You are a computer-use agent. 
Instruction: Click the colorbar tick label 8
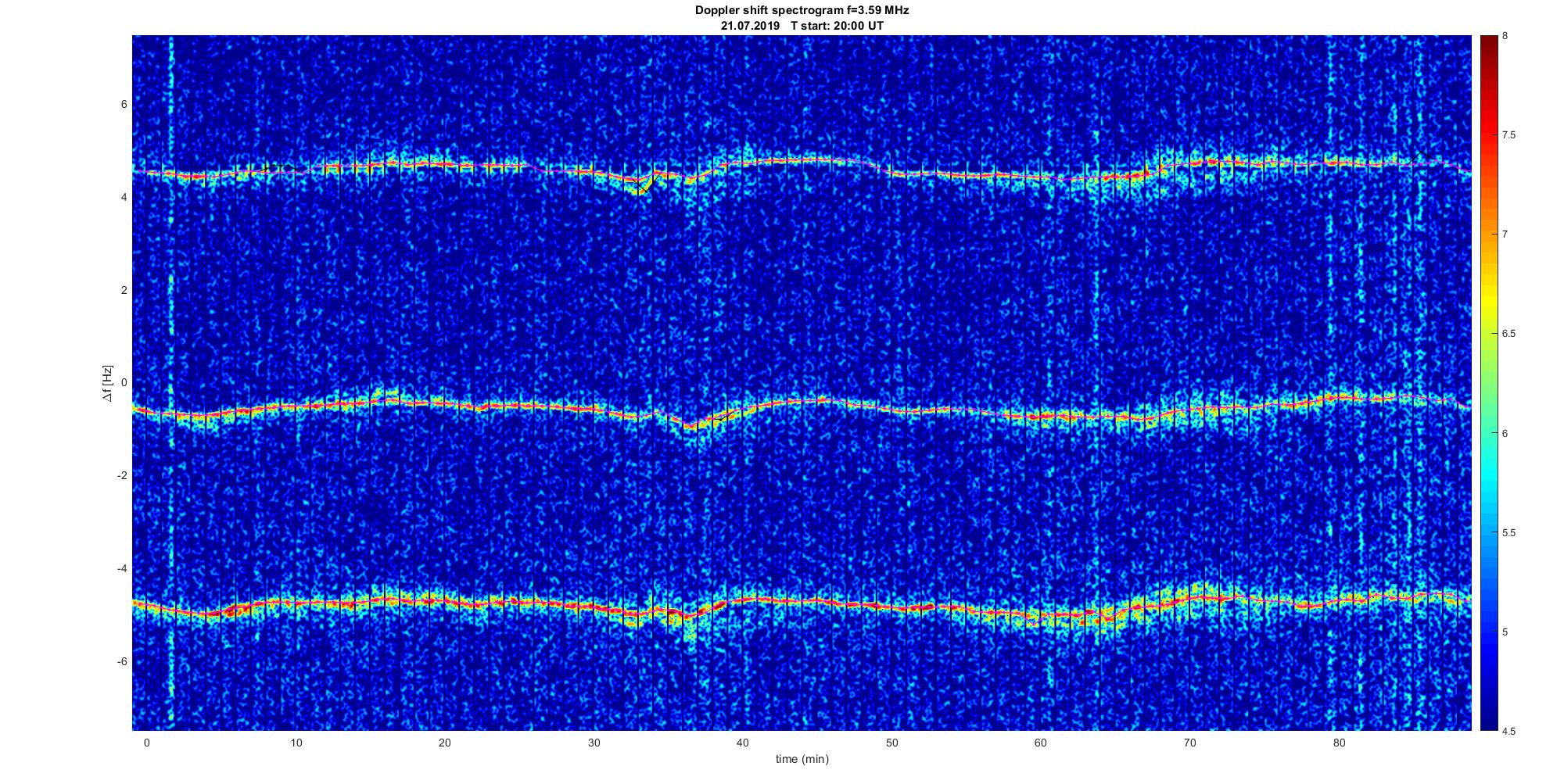(x=1505, y=36)
